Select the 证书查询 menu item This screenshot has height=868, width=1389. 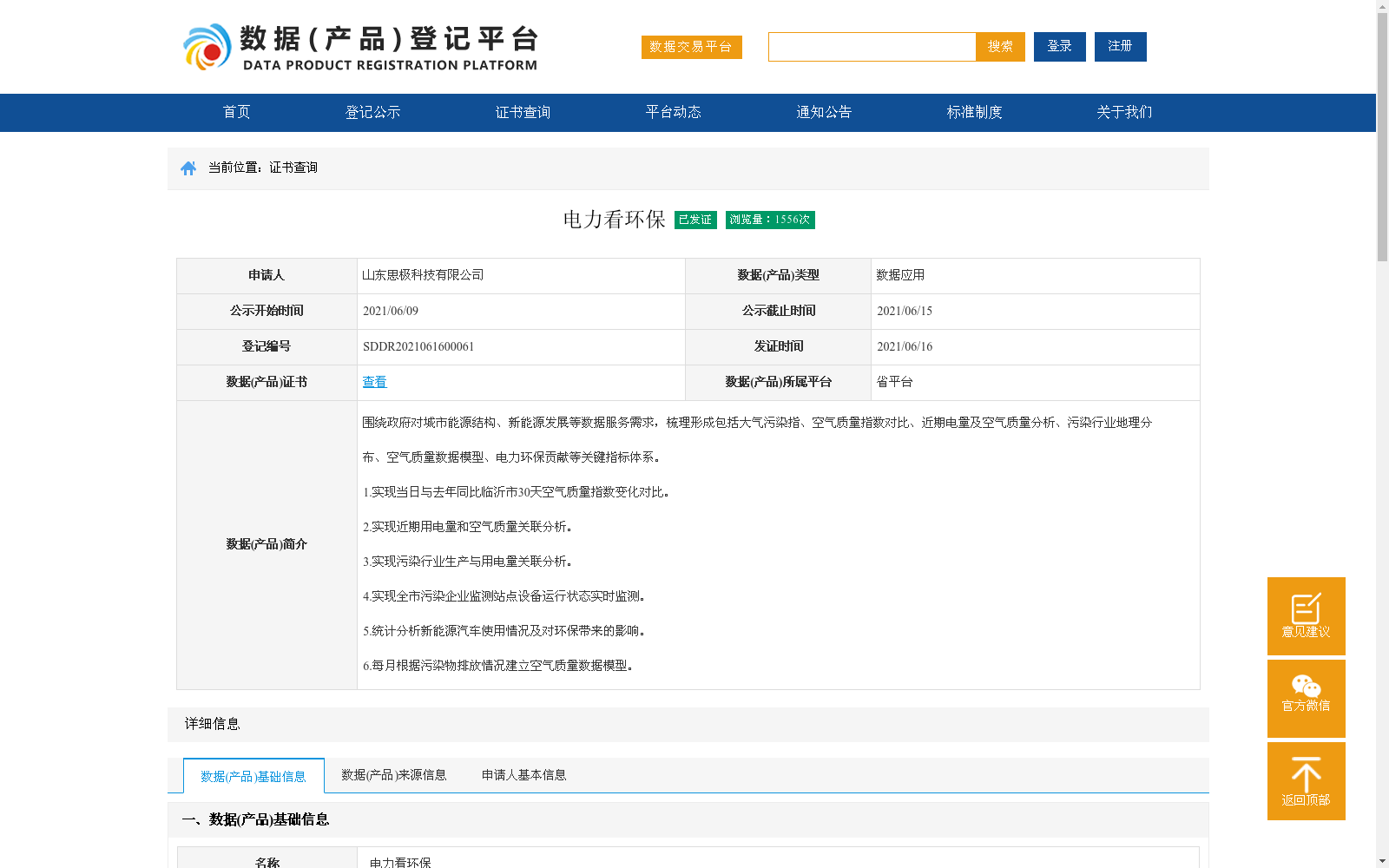(x=522, y=112)
